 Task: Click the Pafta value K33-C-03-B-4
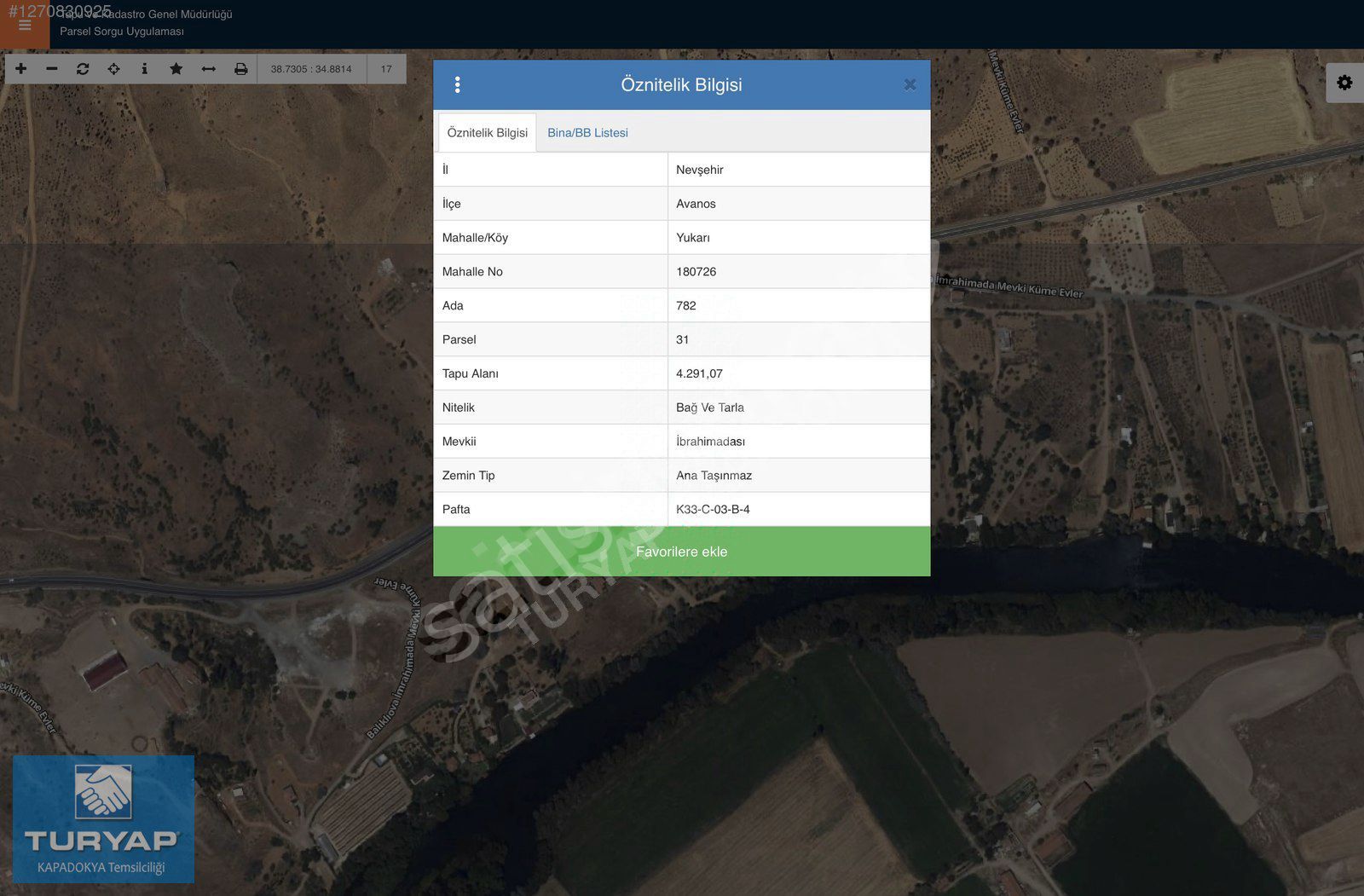point(713,509)
